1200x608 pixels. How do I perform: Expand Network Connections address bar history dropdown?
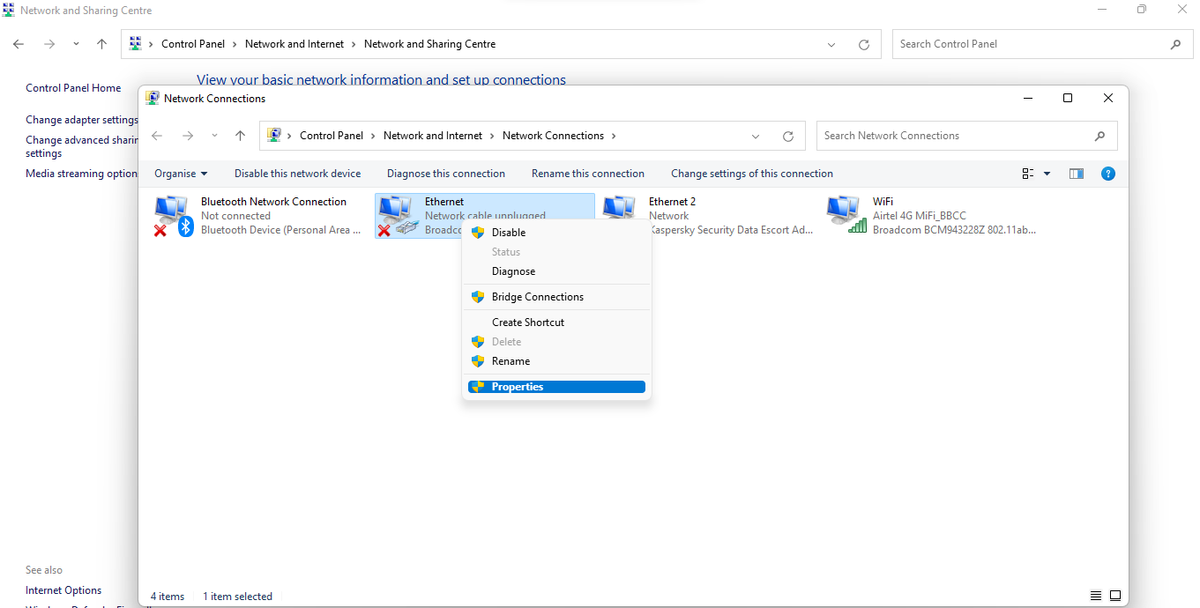pyautogui.click(x=755, y=136)
